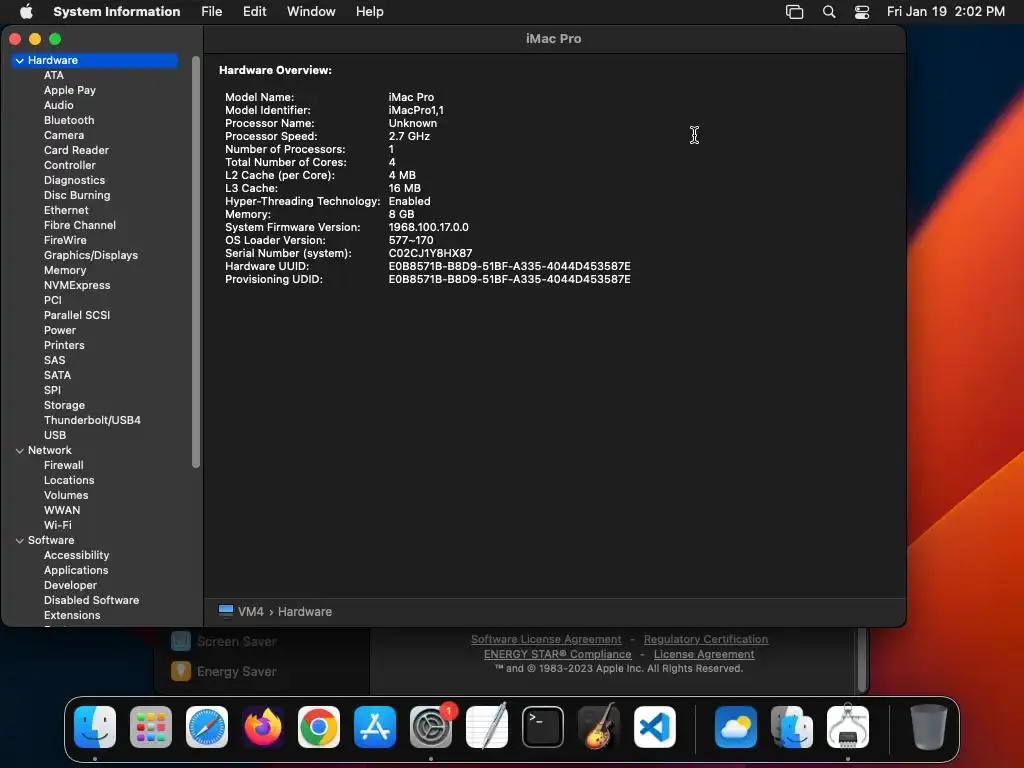1024x768 pixels.
Task: Open ENERGY STAR Compliance link
Action: click(558, 654)
